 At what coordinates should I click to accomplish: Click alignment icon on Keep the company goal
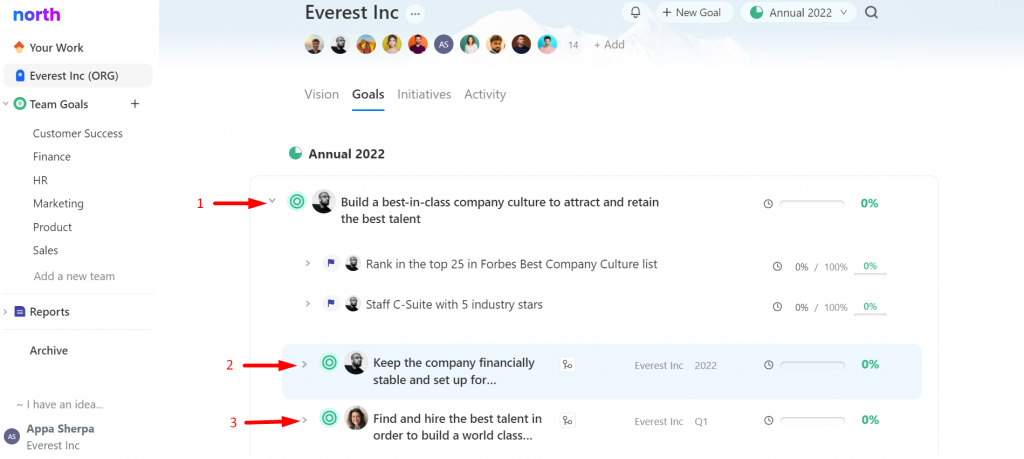coord(568,365)
